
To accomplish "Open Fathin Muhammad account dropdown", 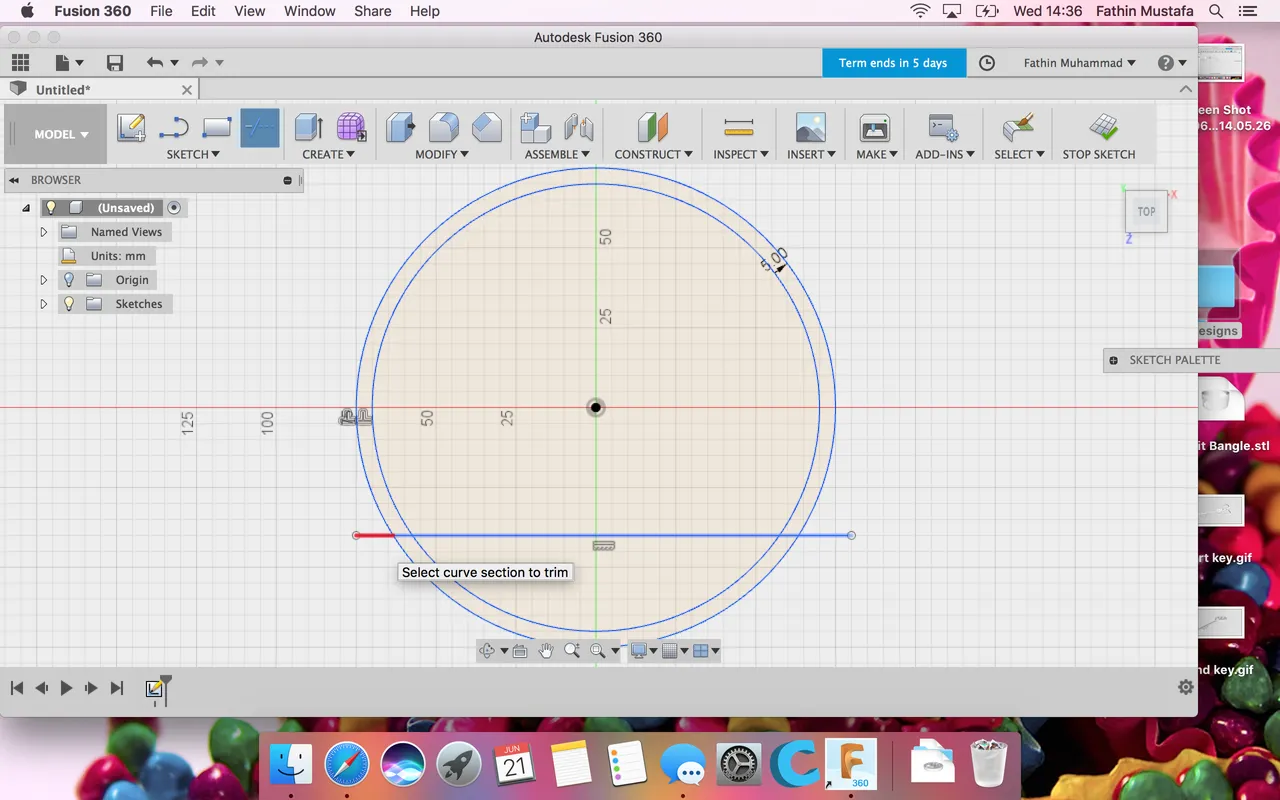I will click(1079, 63).
